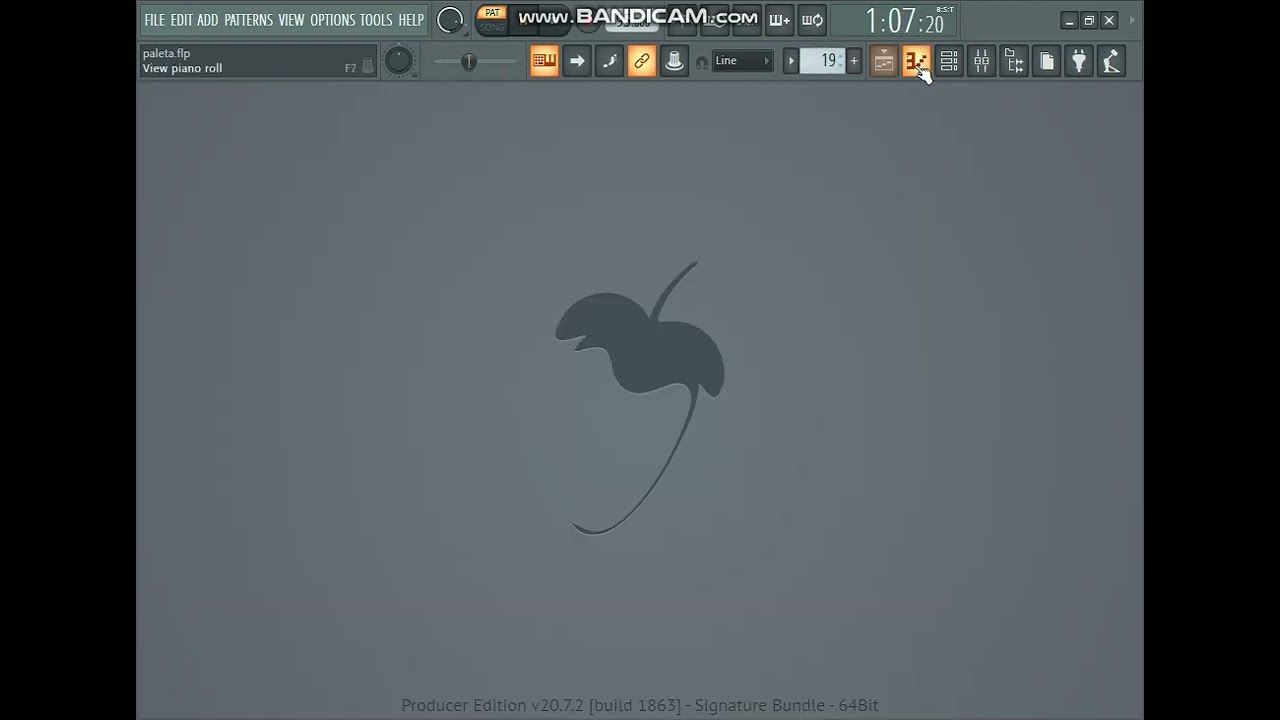The width and height of the screenshot is (1280, 720).
Task: Click the small knob icon beside F7
Action: click(x=368, y=66)
